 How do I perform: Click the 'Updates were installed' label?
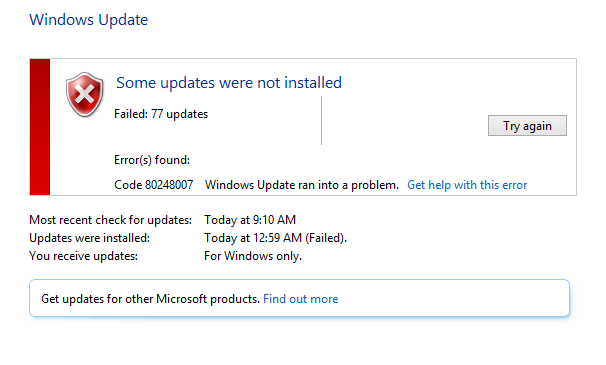coord(89,238)
